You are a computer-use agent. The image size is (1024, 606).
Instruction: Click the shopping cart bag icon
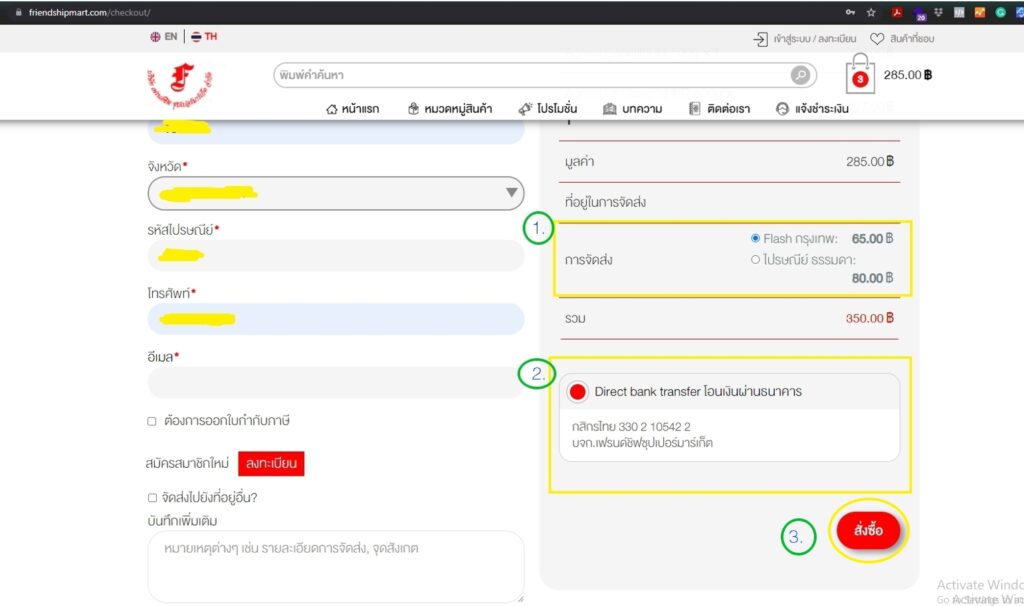coord(859,75)
